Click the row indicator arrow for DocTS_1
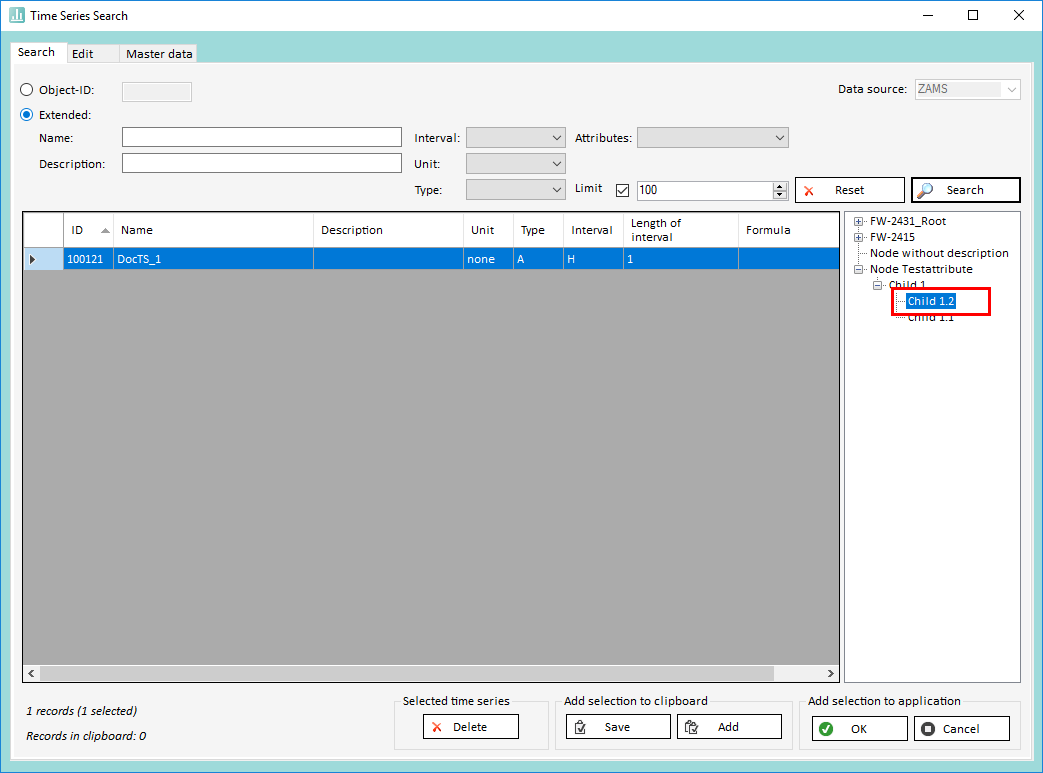1043x773 pixels. tap(33, 259)
